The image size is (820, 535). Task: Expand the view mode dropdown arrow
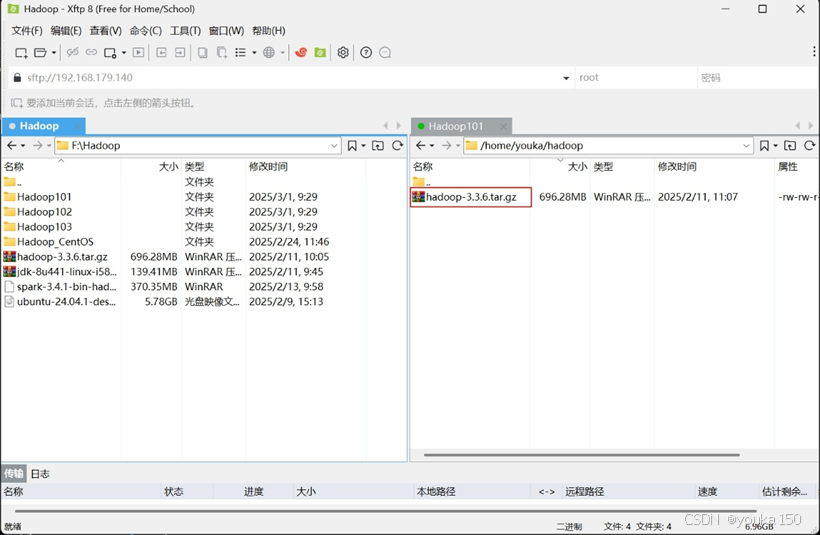[x=254, y=52]
